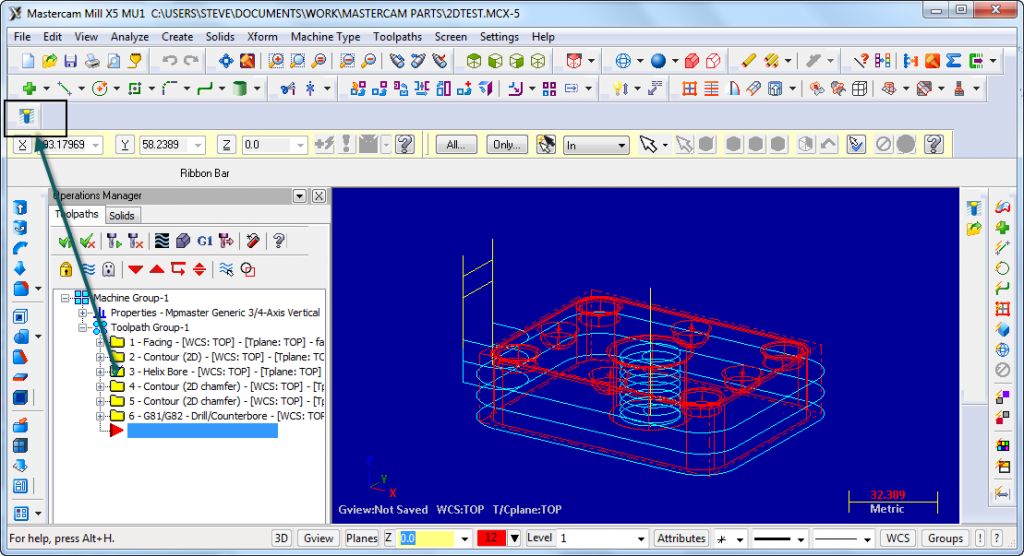1024x556 pixels.
Task: Open the Xform menu
Action: (262, 37)
